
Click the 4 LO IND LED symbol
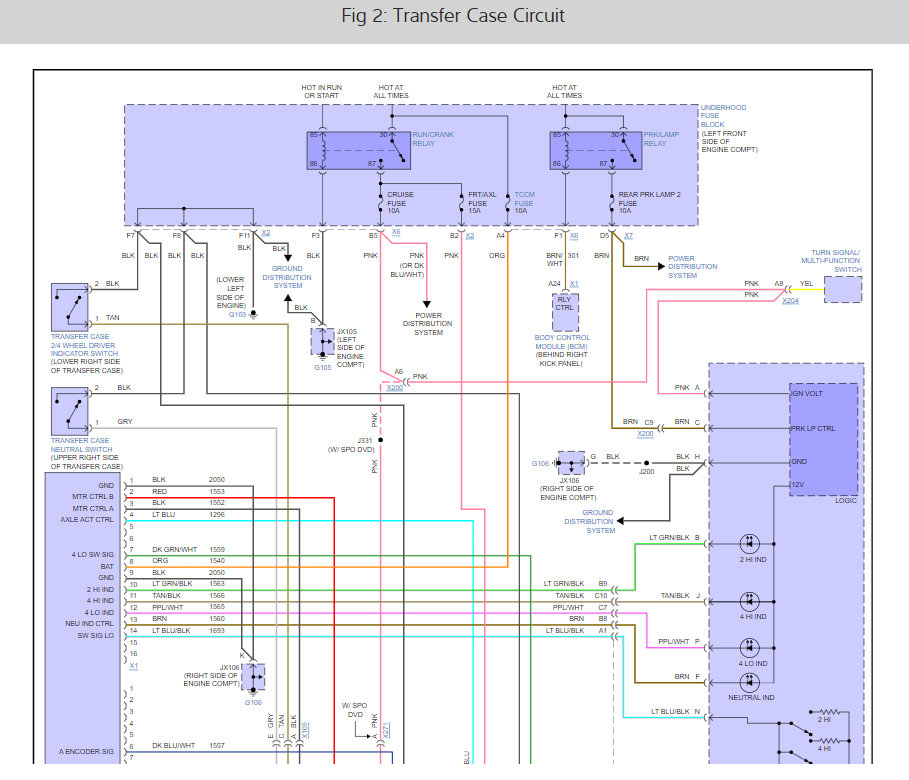point(750,647)
